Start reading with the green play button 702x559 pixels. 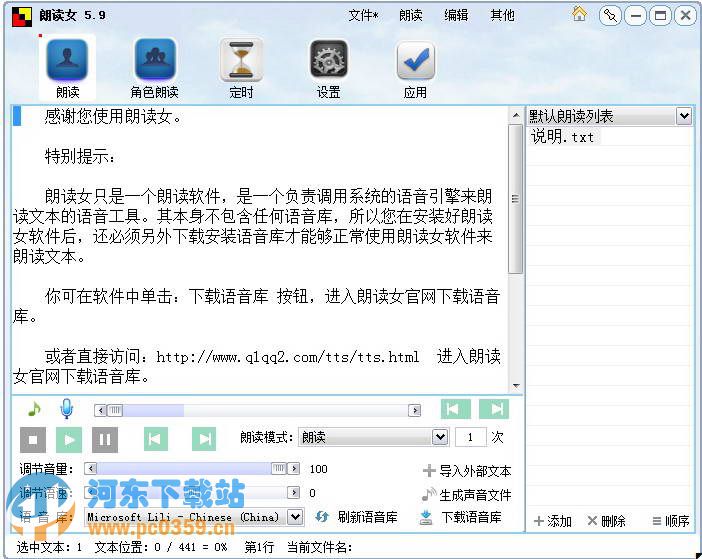(69, 440)
